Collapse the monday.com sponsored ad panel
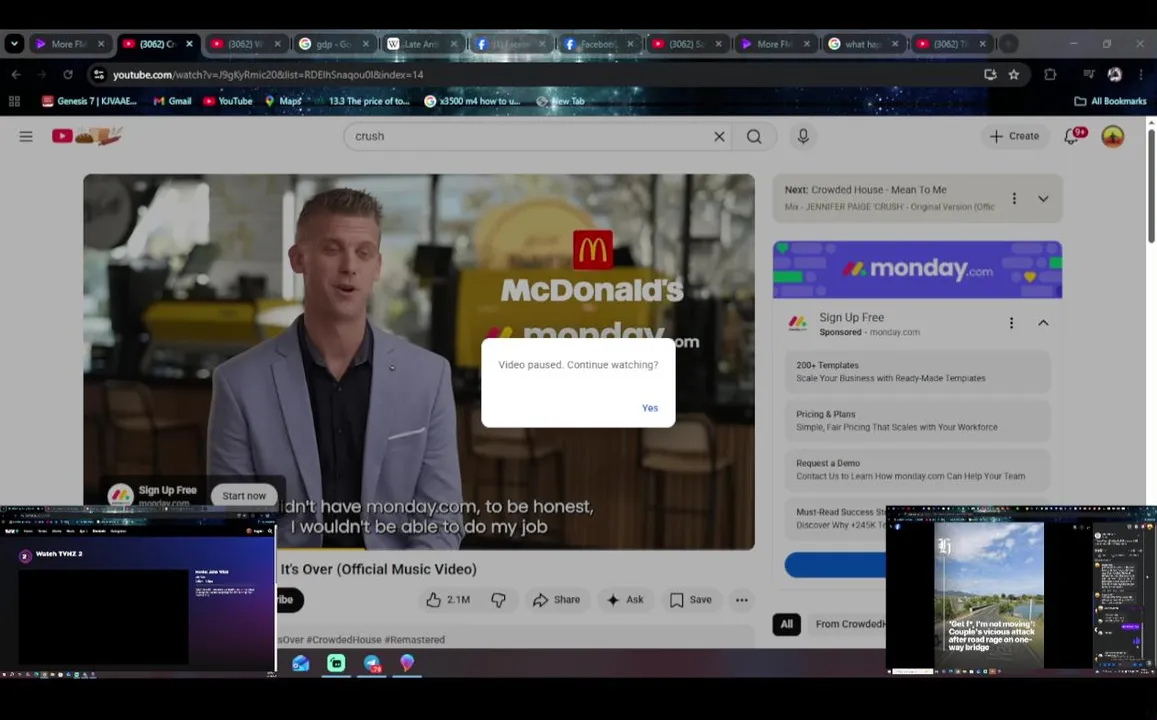Screen dimensions: 1157x720 1043,323
